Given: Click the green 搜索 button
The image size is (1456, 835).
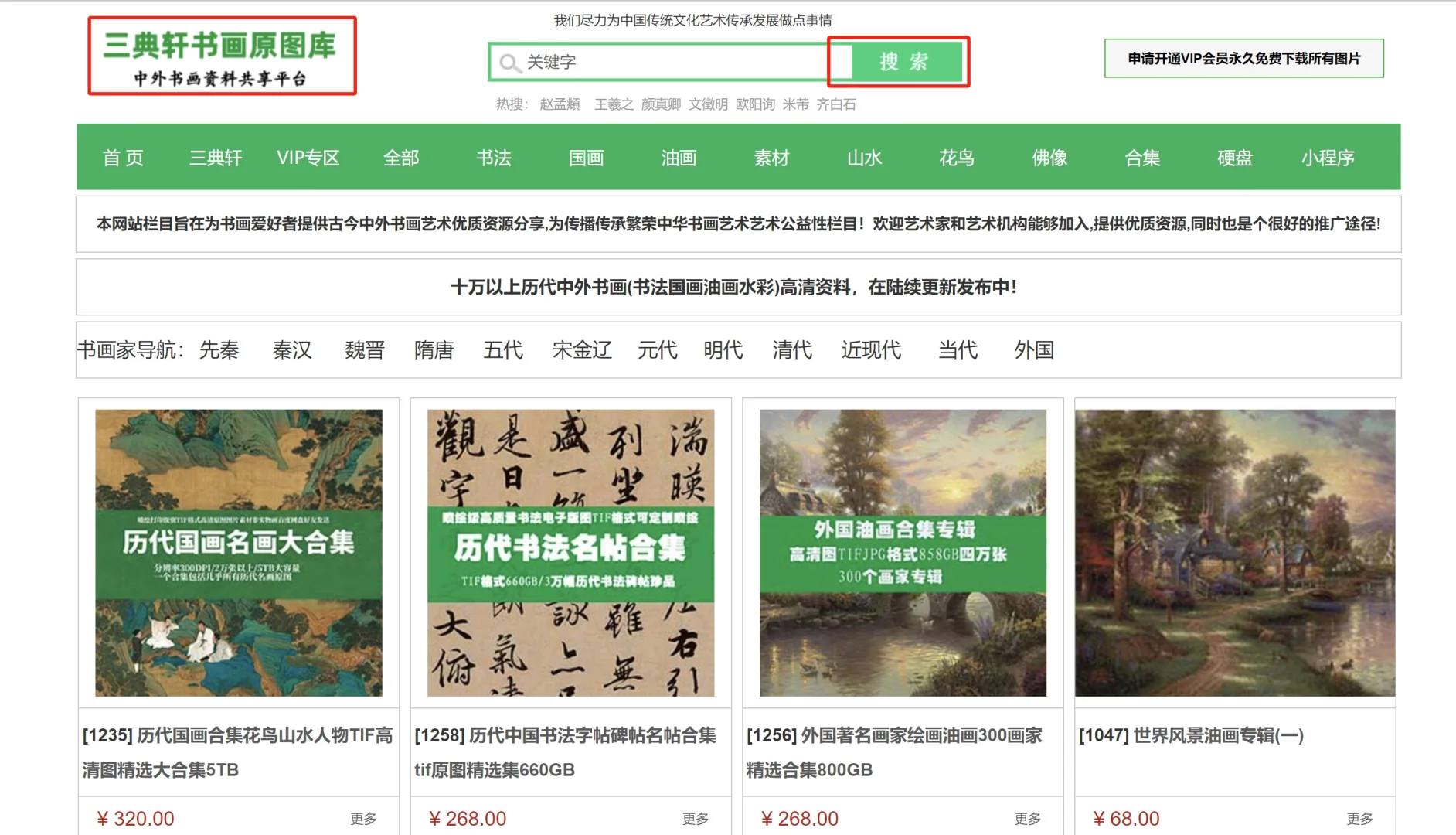Looking at the screenshot, I should (907, 62).
